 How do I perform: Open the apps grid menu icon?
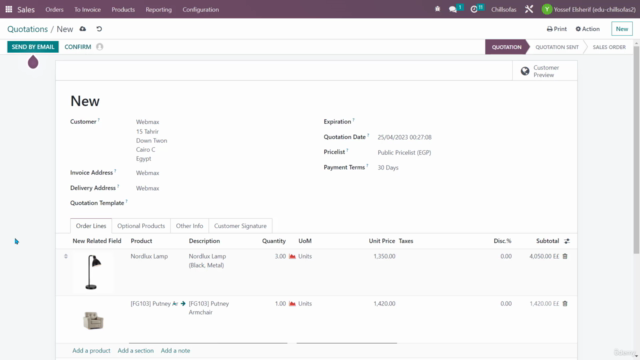click(x=9, y=9)
